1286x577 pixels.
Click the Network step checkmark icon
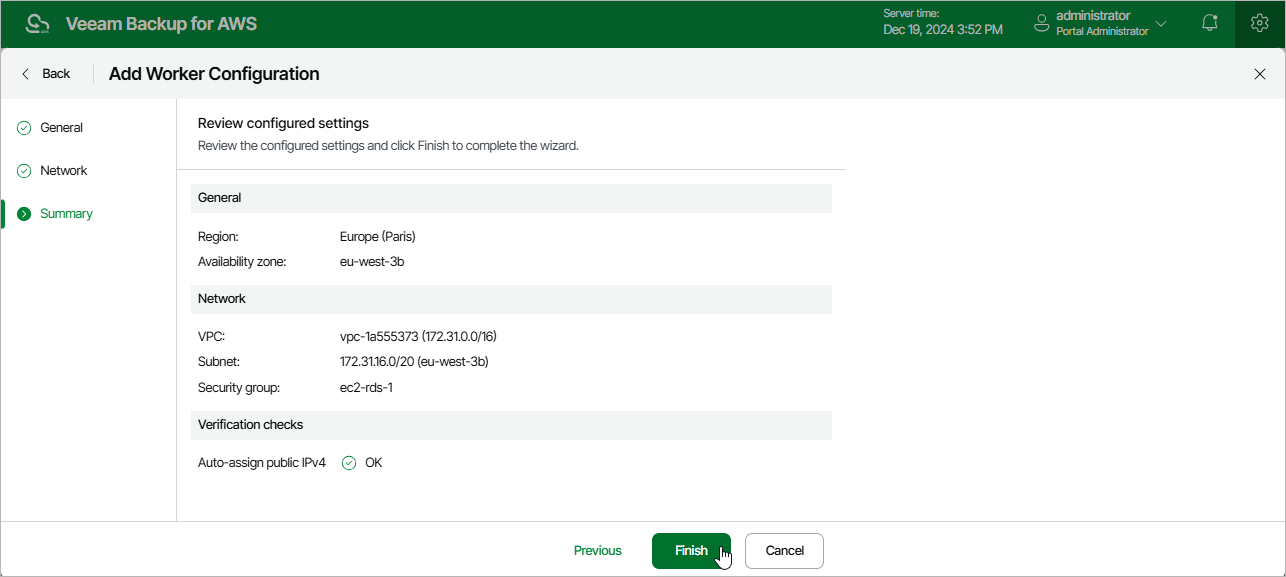coord(24,171)
